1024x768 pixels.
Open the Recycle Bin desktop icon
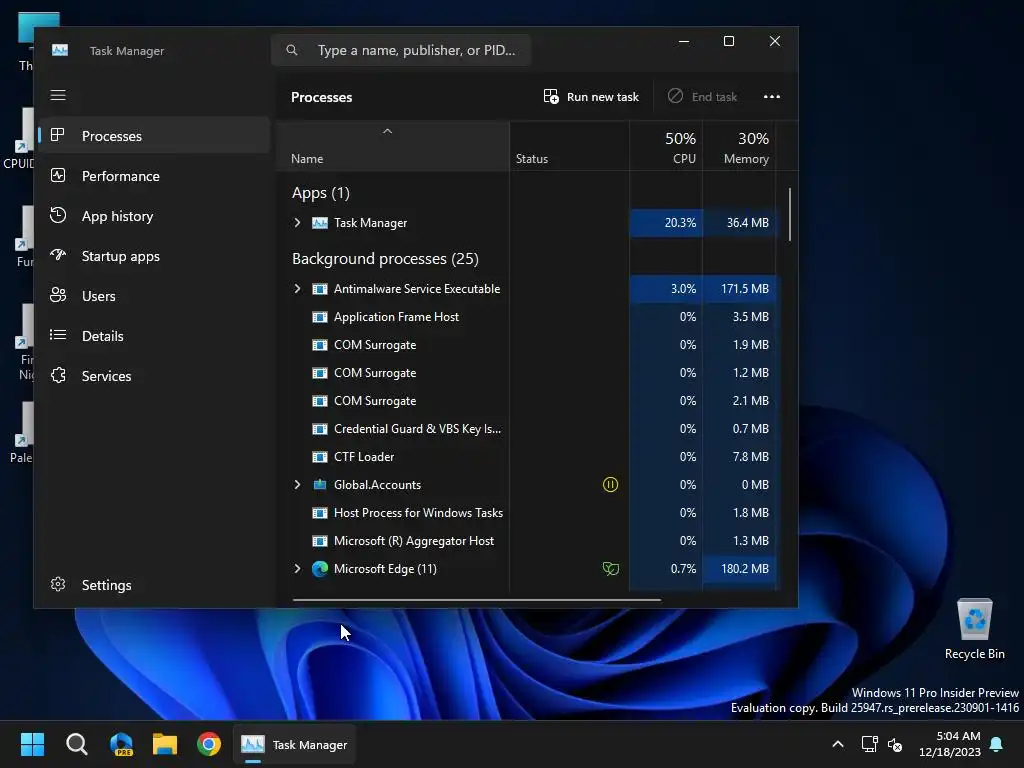974,630
